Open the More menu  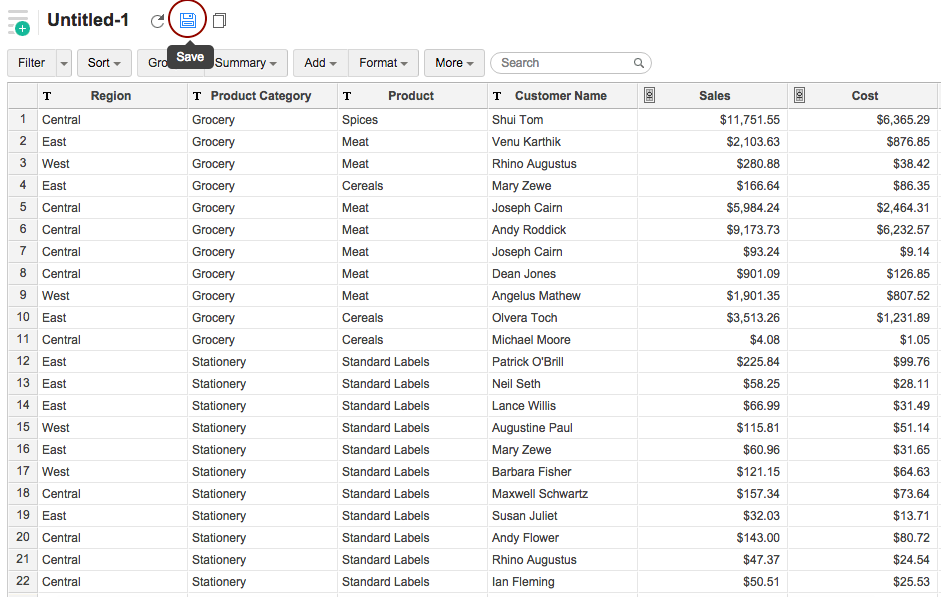pos(454,63)
